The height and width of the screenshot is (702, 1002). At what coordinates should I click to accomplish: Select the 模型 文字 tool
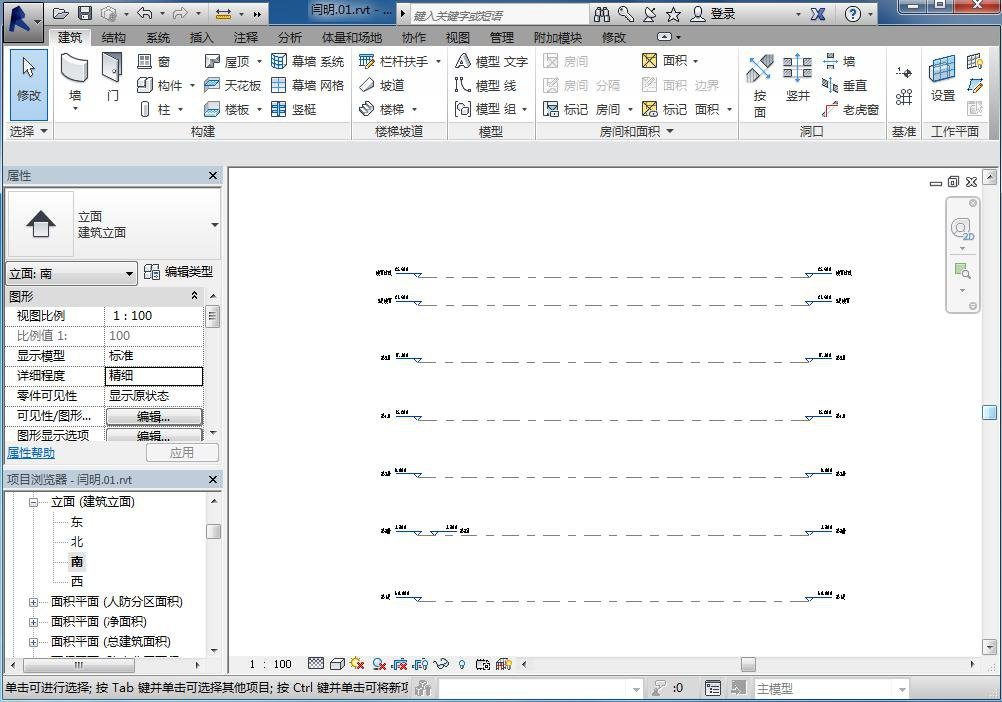(x=491, y=61)
